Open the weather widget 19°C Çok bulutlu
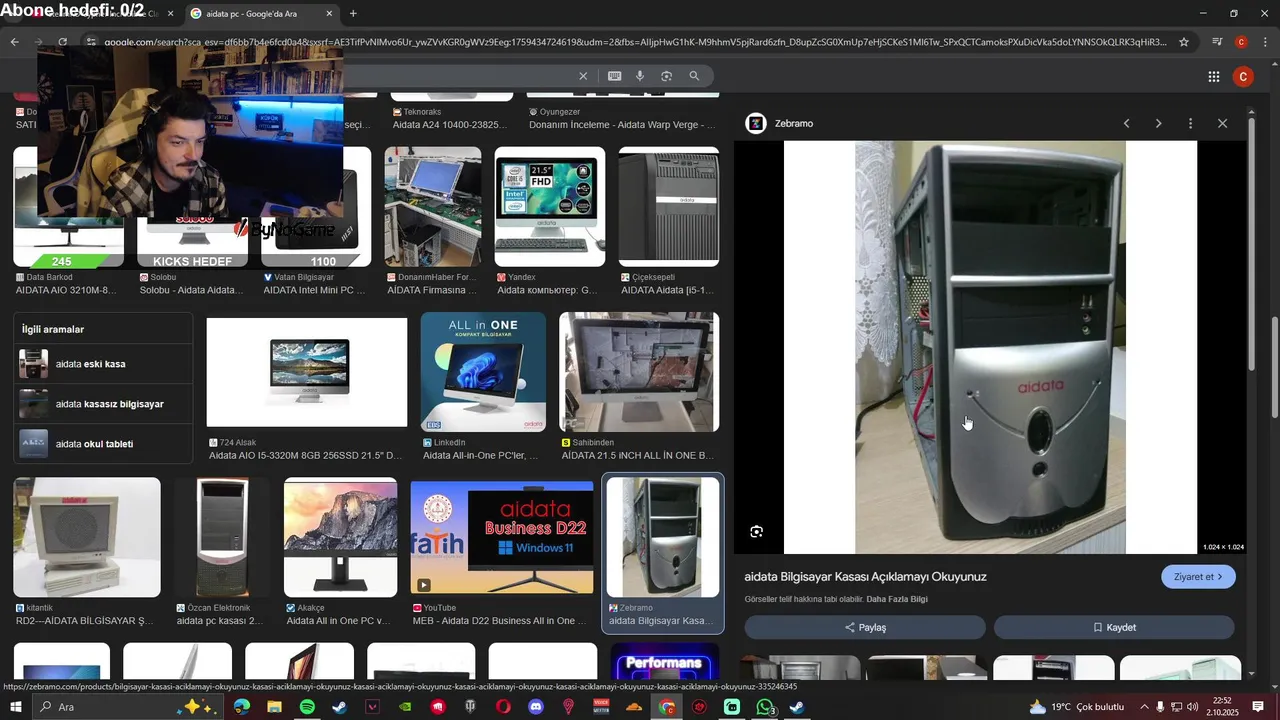The image size is (1280, 720). click(1075, 707)
